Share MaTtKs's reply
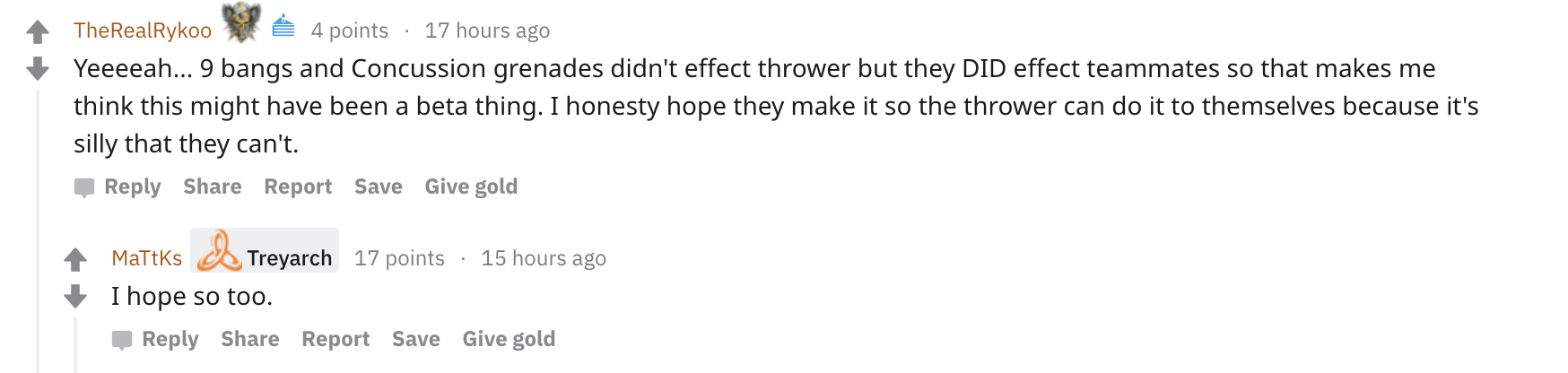1568x373 pixels. coord(250,339)
